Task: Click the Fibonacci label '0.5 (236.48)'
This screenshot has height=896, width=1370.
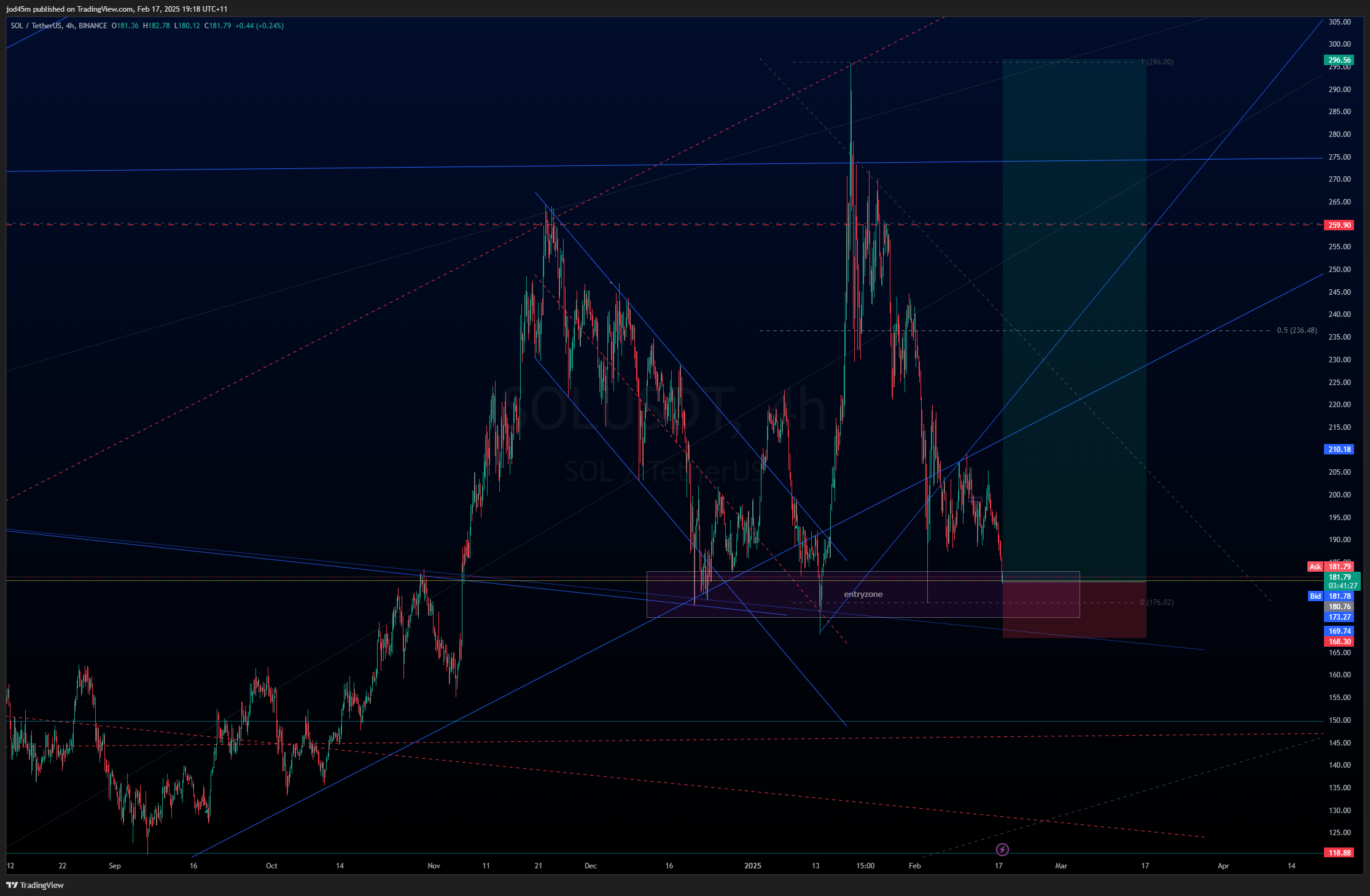Action: [1297, 330]
